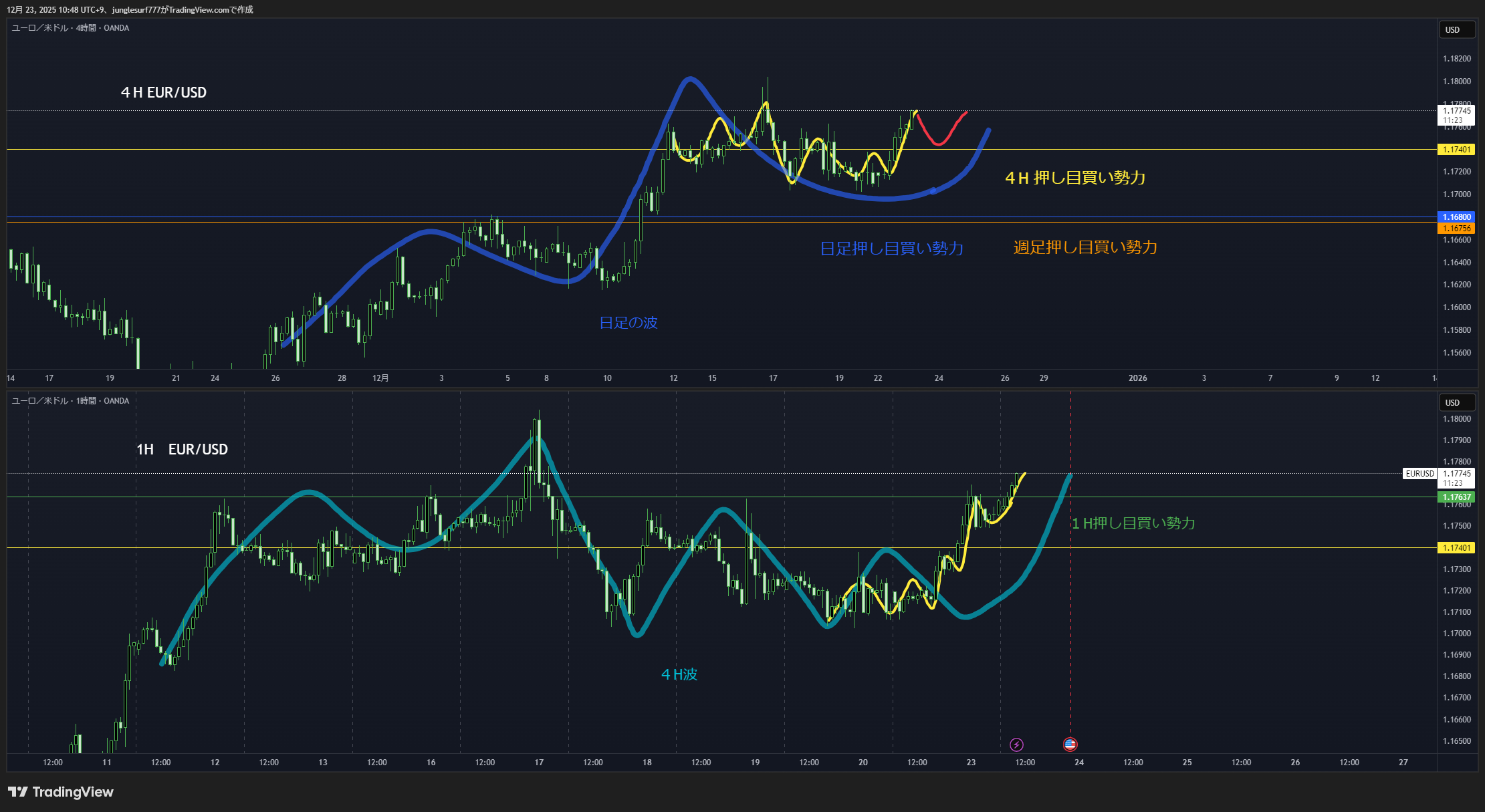Click the green 1.17637 price label
The height and width of the screenshot is (812, 1485).
[1456, 497]
